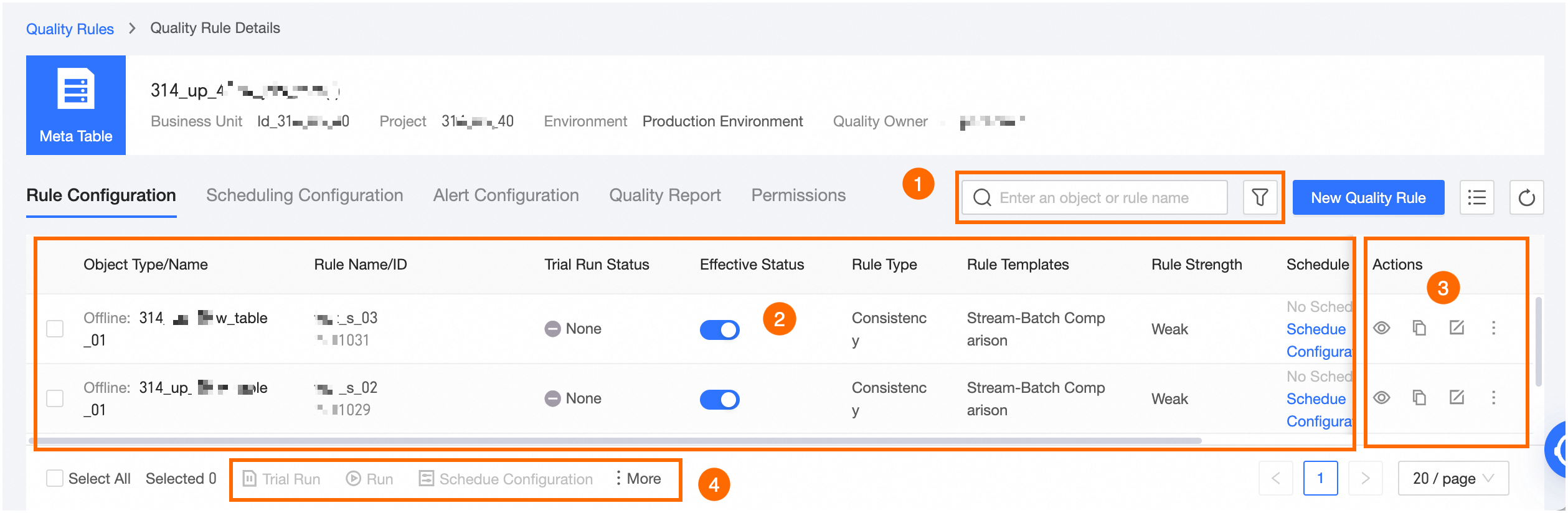The width and height of the screenshot is (1568, 513).
Task: Open Schedule Configuration link for rule _s_02
Action: pos(1319,410)
